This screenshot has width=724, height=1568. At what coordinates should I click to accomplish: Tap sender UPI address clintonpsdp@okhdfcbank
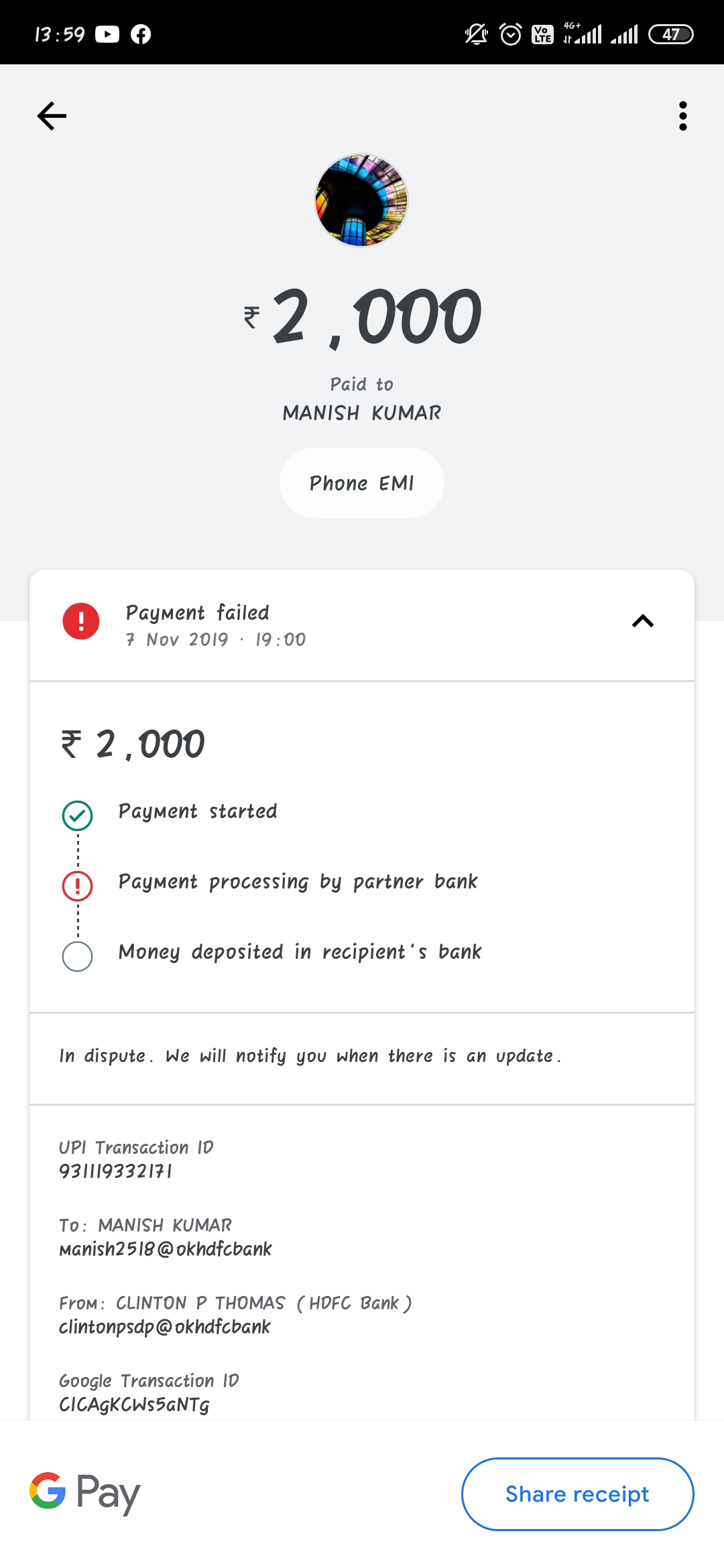[x=165, y=1327]
